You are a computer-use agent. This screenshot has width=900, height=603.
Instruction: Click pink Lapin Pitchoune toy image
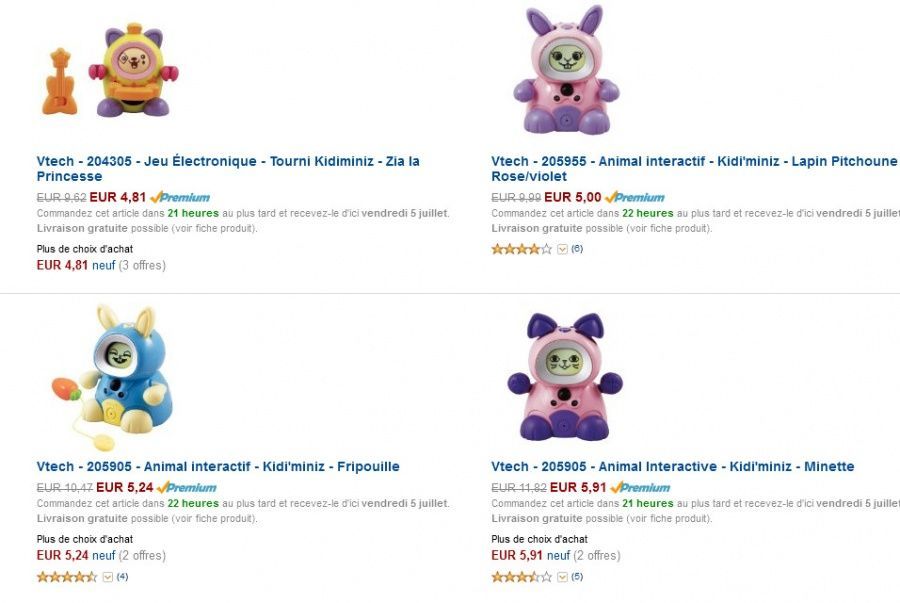pyautogui.click(x=565, y=70)
